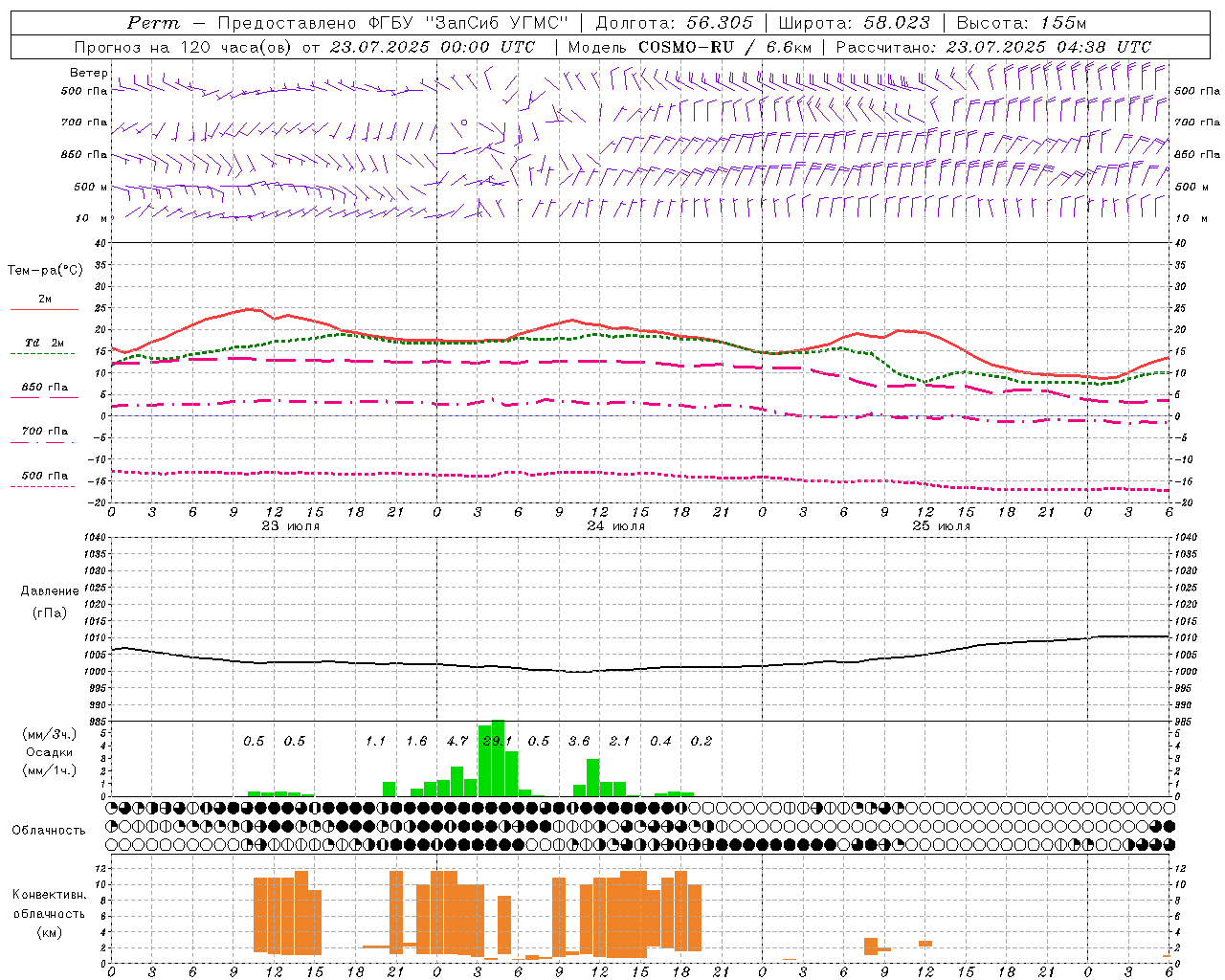Click the "Широта: 58.023" latitude value

pyautogui.click(x=854, y=23)
